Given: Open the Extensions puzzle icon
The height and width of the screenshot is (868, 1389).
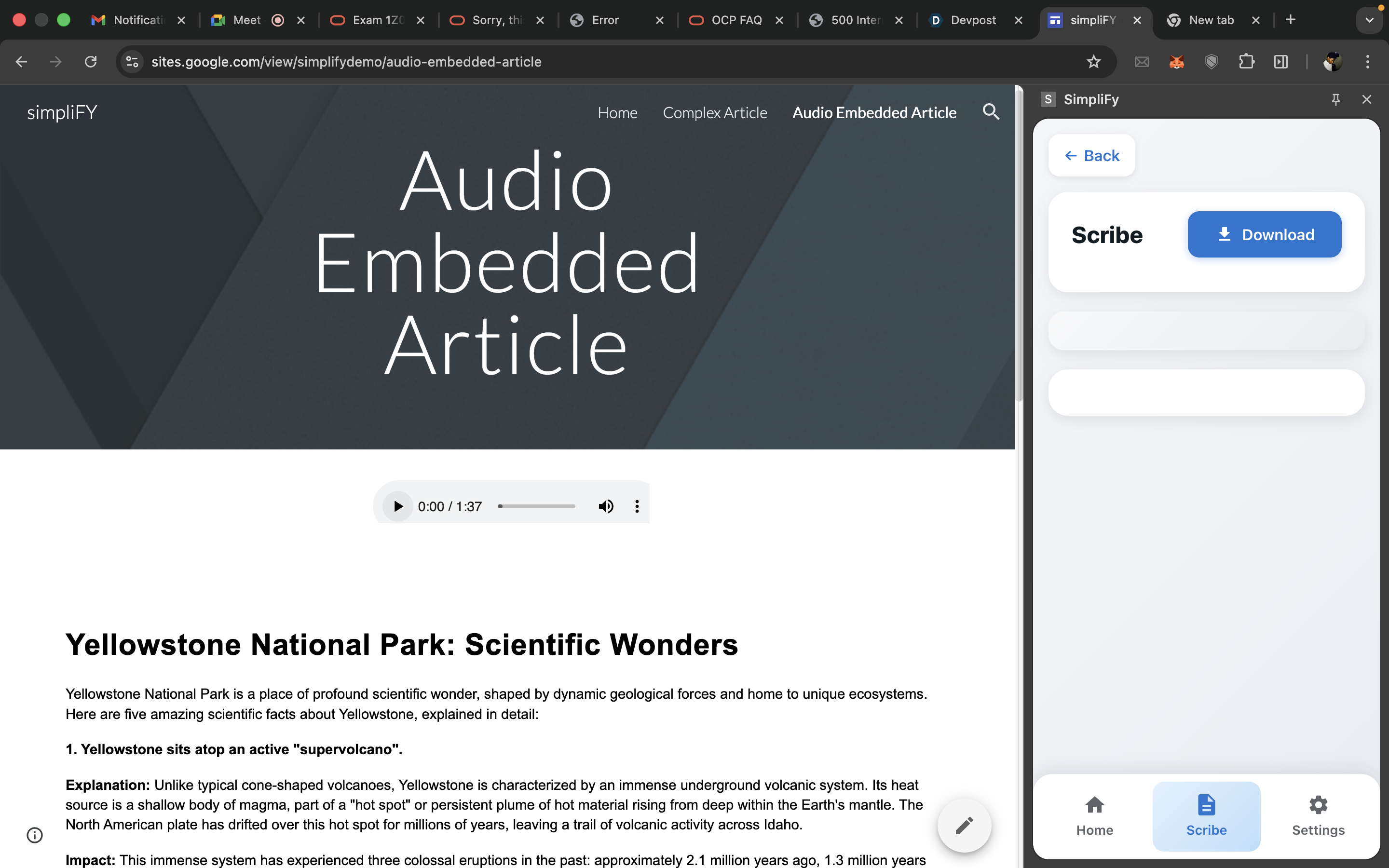Looking at the screenshot, I should [1246, 61].
